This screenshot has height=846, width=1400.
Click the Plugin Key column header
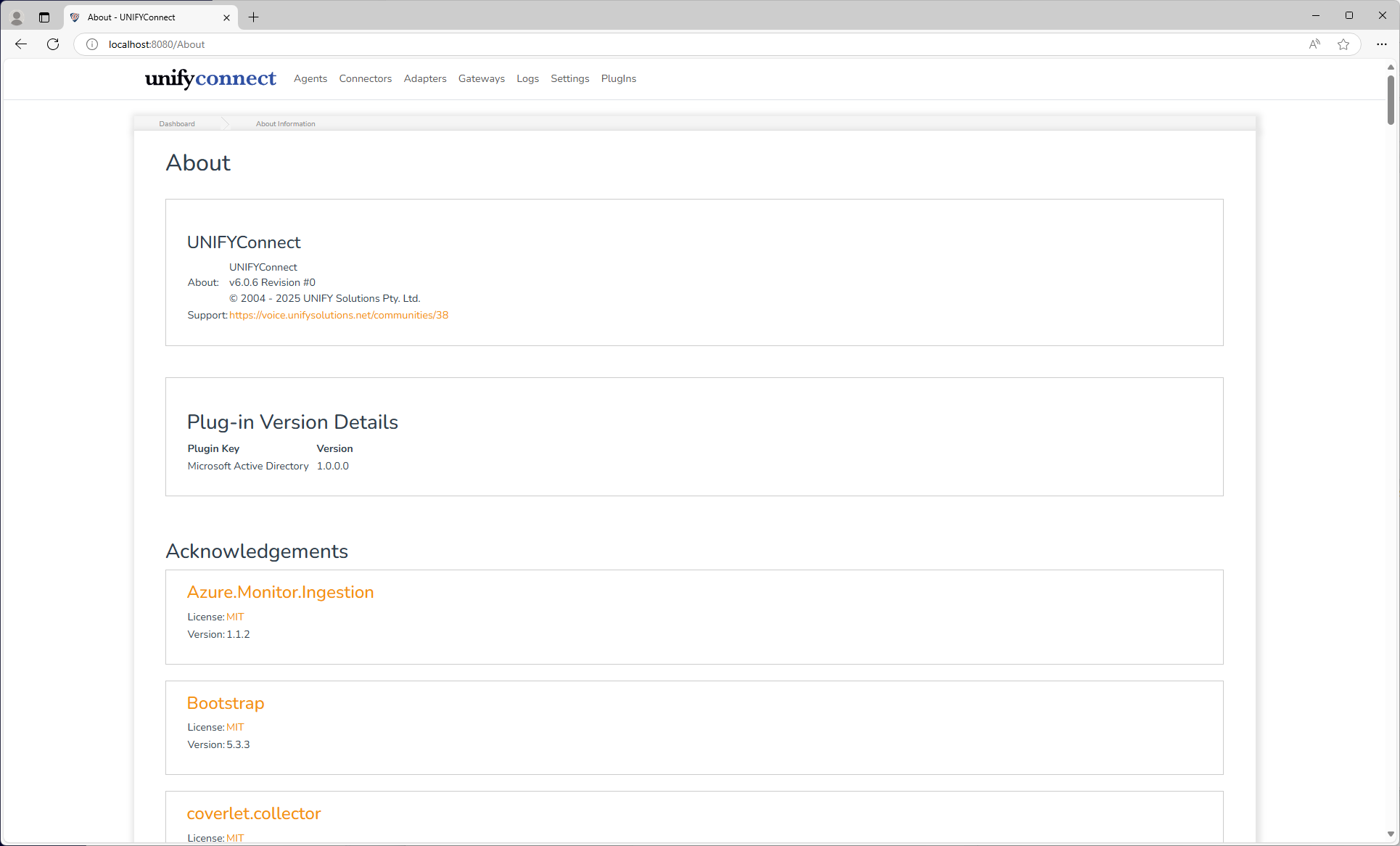pos(213,448)
